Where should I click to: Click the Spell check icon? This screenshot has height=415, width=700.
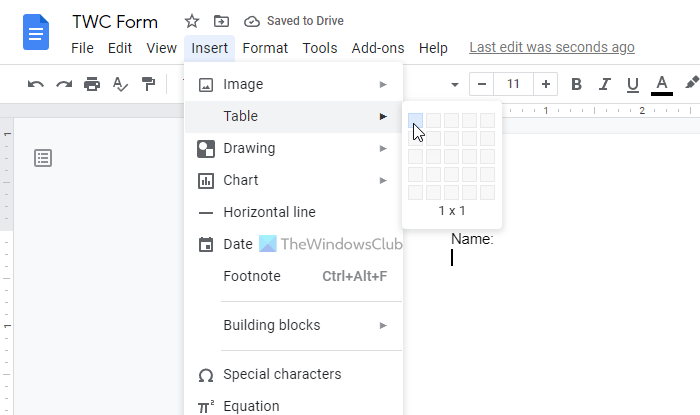tap(120, 84)
